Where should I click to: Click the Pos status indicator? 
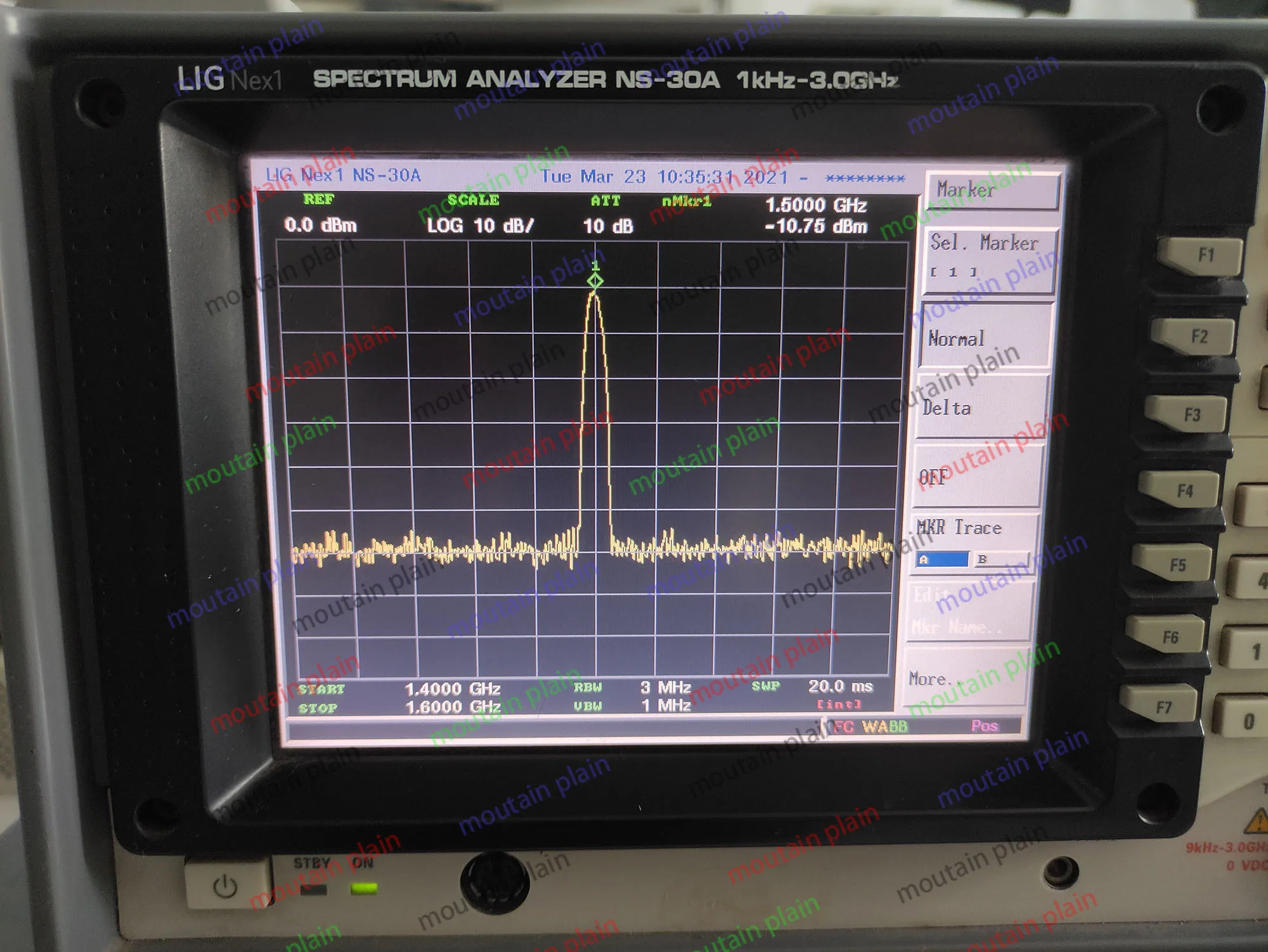[985, 726]
